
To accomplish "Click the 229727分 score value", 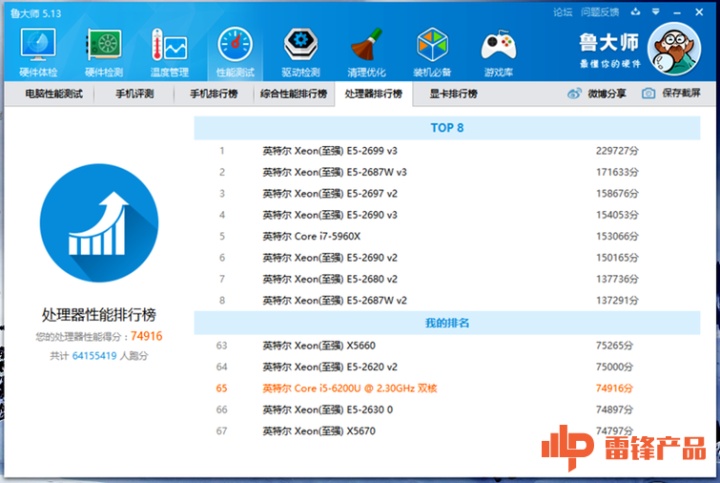I will tap(617, 151).
